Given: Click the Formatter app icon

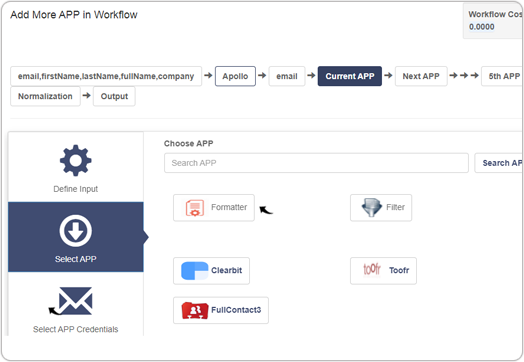Looking at the screenshot, I should tap(195, 208).
